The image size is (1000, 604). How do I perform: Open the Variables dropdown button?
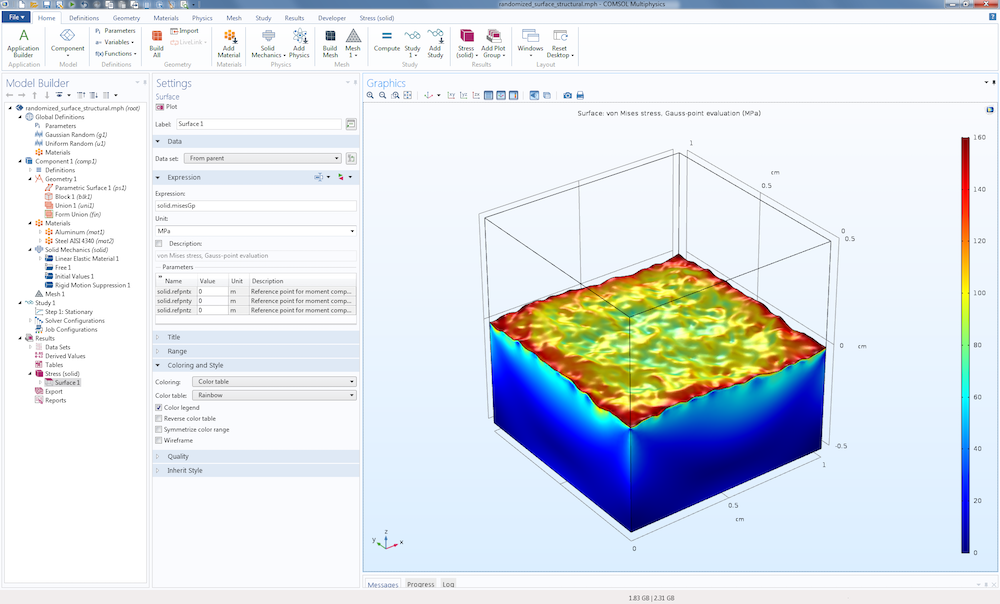tap(115, 42)
